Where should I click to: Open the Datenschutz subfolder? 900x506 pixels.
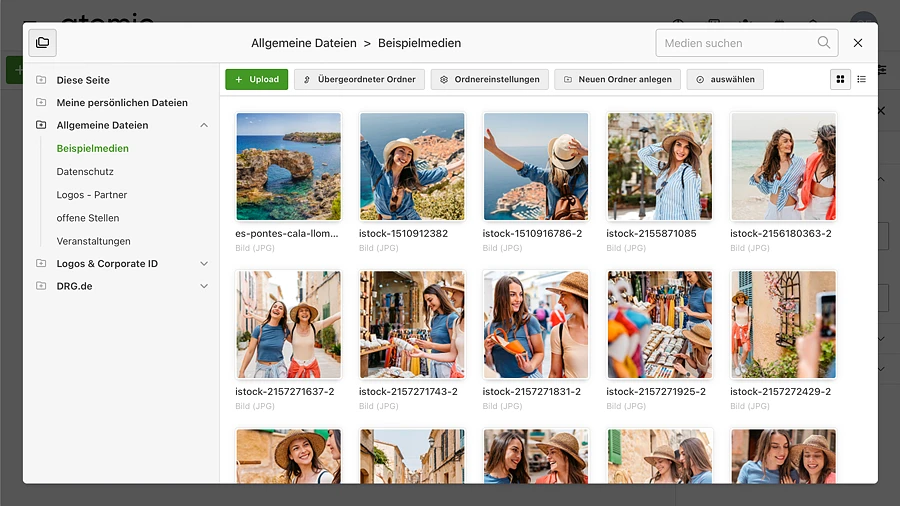(85, 172)
